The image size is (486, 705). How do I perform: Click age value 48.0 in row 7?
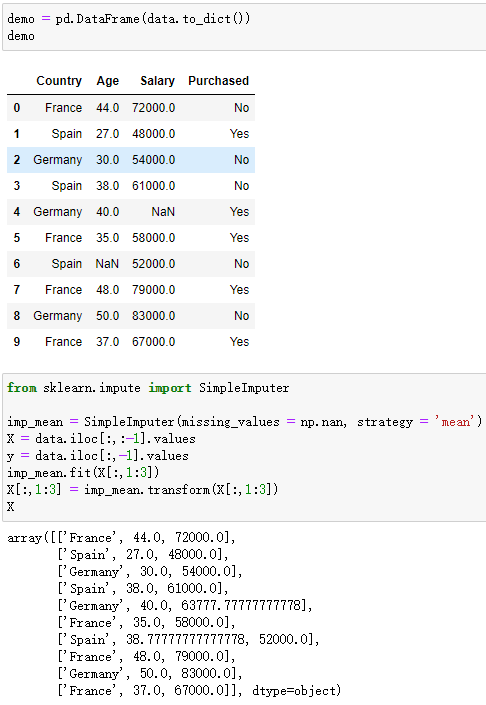[x=107, y=290]
